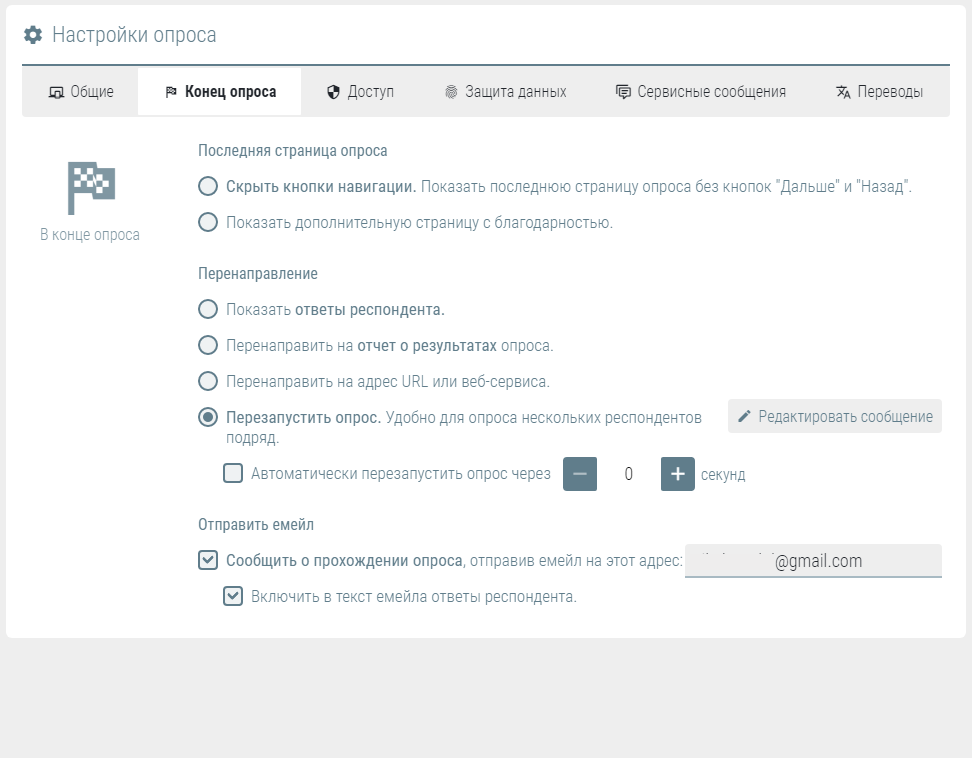Open the Редактировать сообщение button
972x758 pixels.
[834, 416]
